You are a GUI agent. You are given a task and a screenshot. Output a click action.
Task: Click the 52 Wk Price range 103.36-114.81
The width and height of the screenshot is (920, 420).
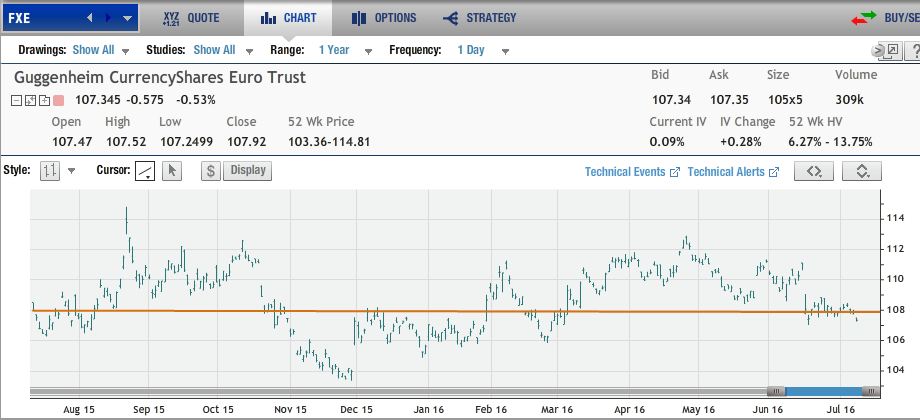(x=329, y=142)
